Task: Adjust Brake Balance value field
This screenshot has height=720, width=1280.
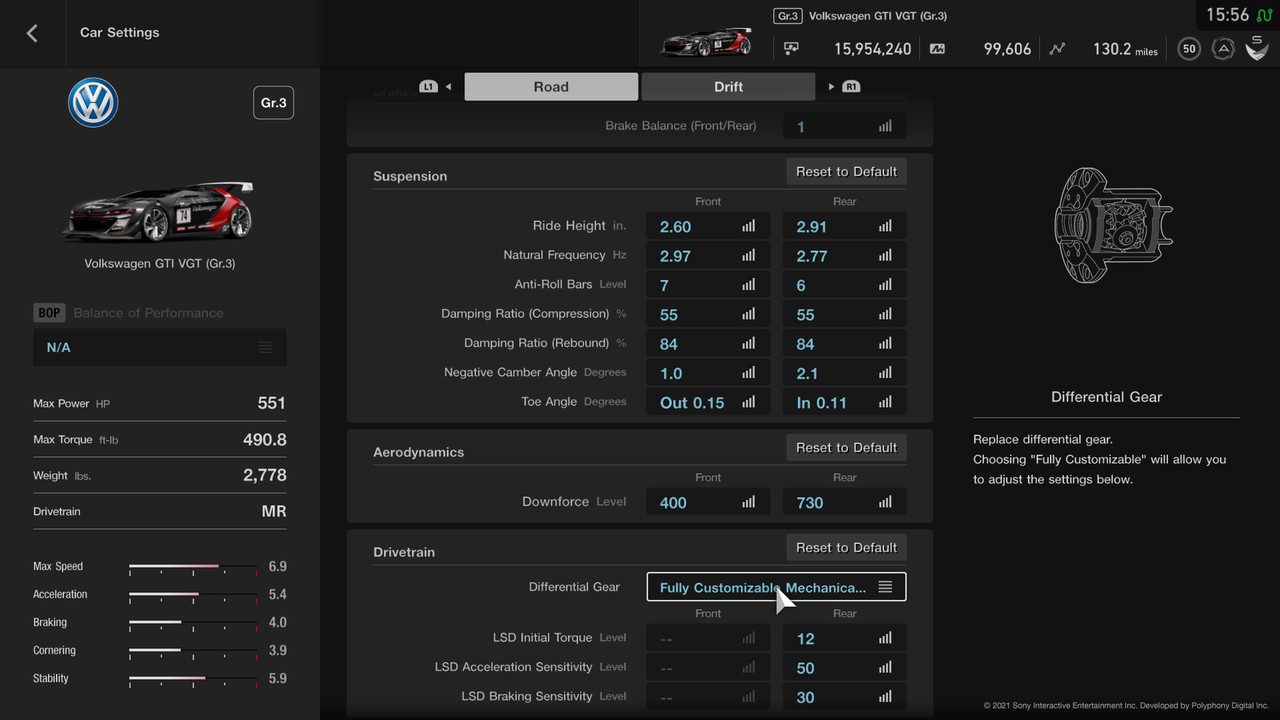Action: [x=845, y=126]
